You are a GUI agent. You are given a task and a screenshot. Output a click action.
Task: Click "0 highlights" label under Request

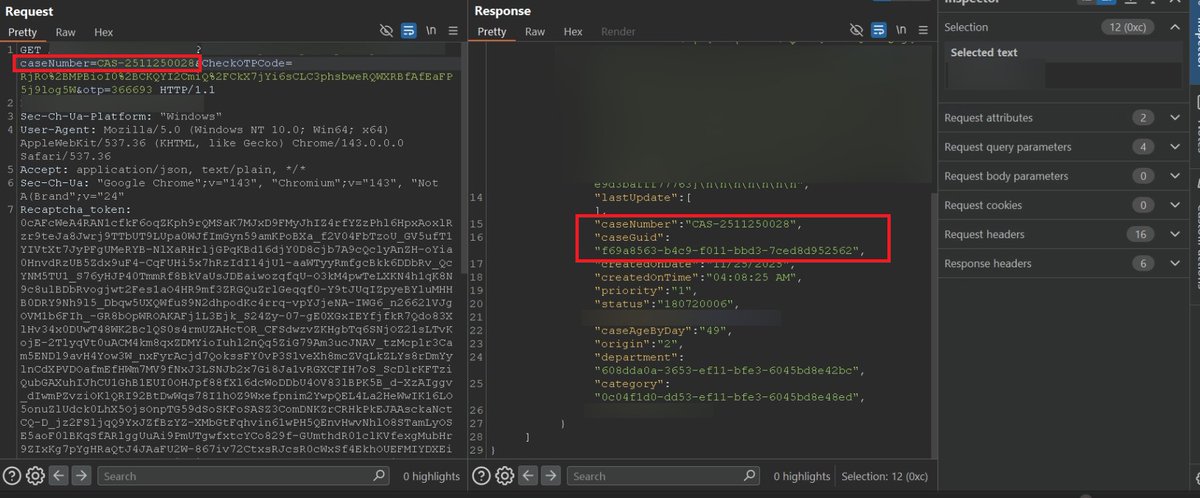[x=433, y=477]
